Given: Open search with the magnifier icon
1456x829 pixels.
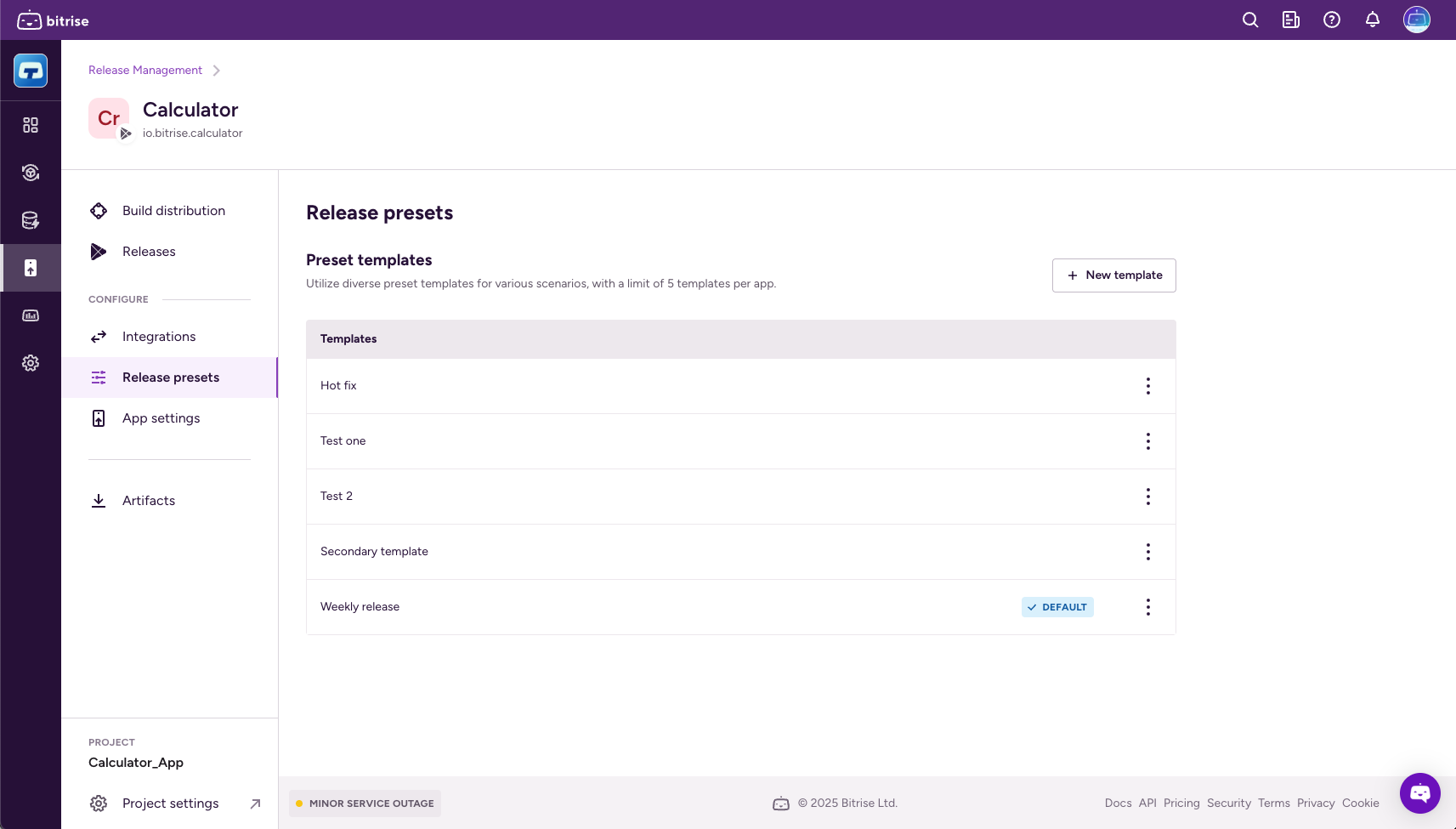Looking at the screenshot, I should [1249, 20].
